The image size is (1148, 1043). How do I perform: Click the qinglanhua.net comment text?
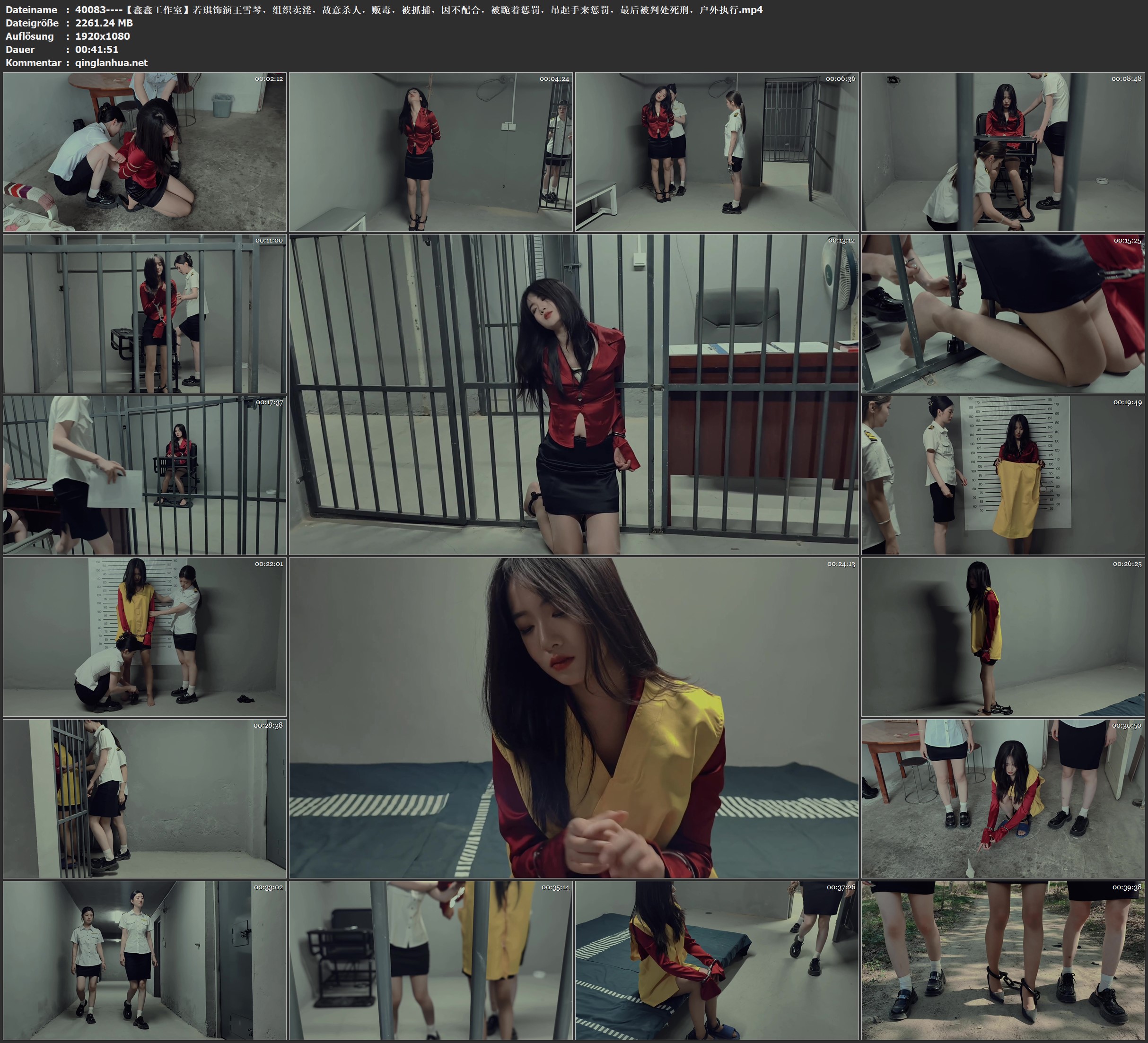(x=111, y=62)
